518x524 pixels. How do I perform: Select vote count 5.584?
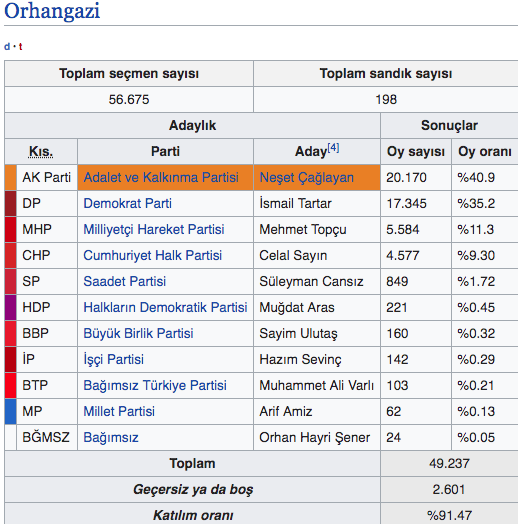(x=403, y=230)
